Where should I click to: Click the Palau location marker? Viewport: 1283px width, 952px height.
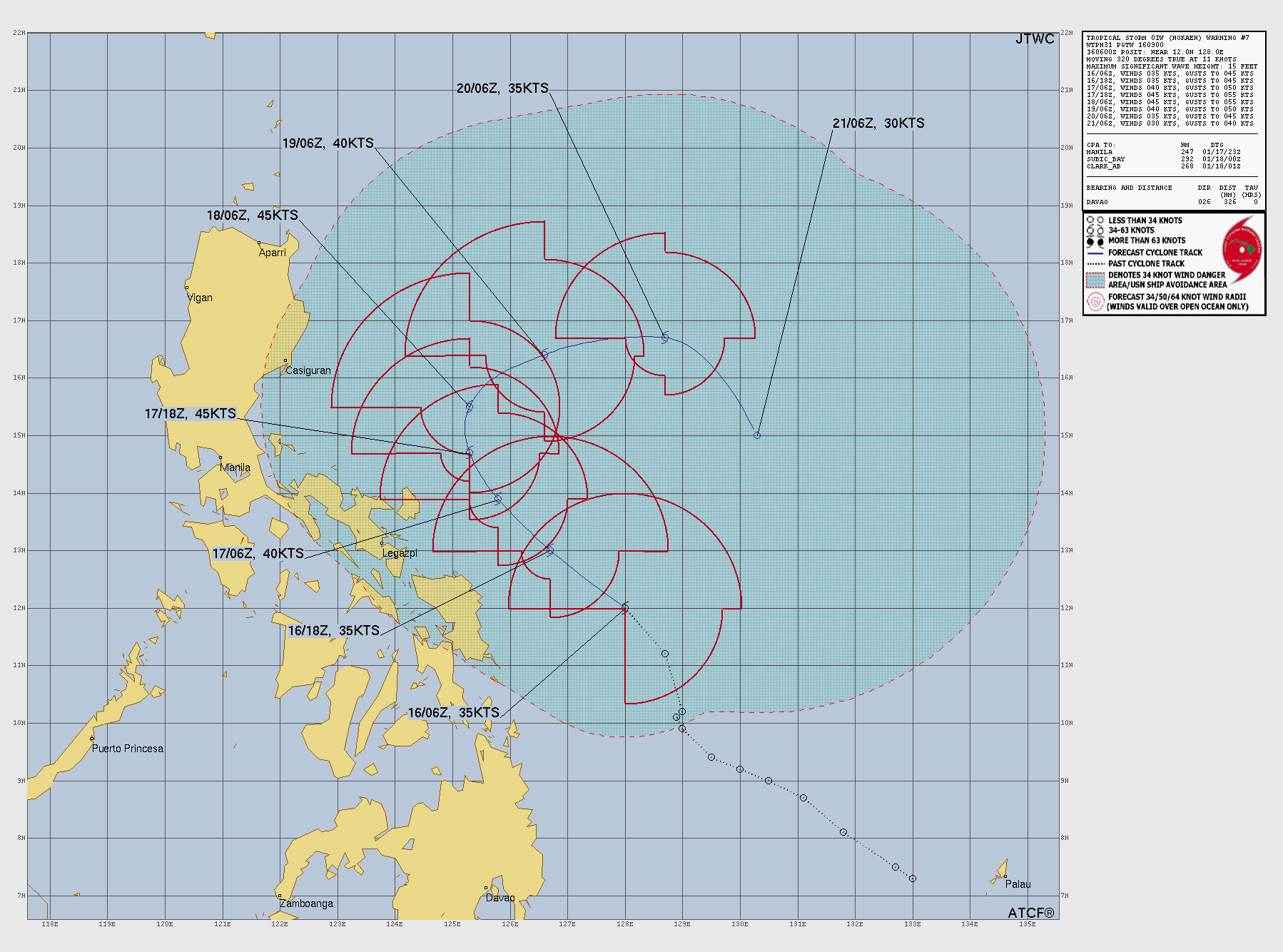click(1005, 876)
